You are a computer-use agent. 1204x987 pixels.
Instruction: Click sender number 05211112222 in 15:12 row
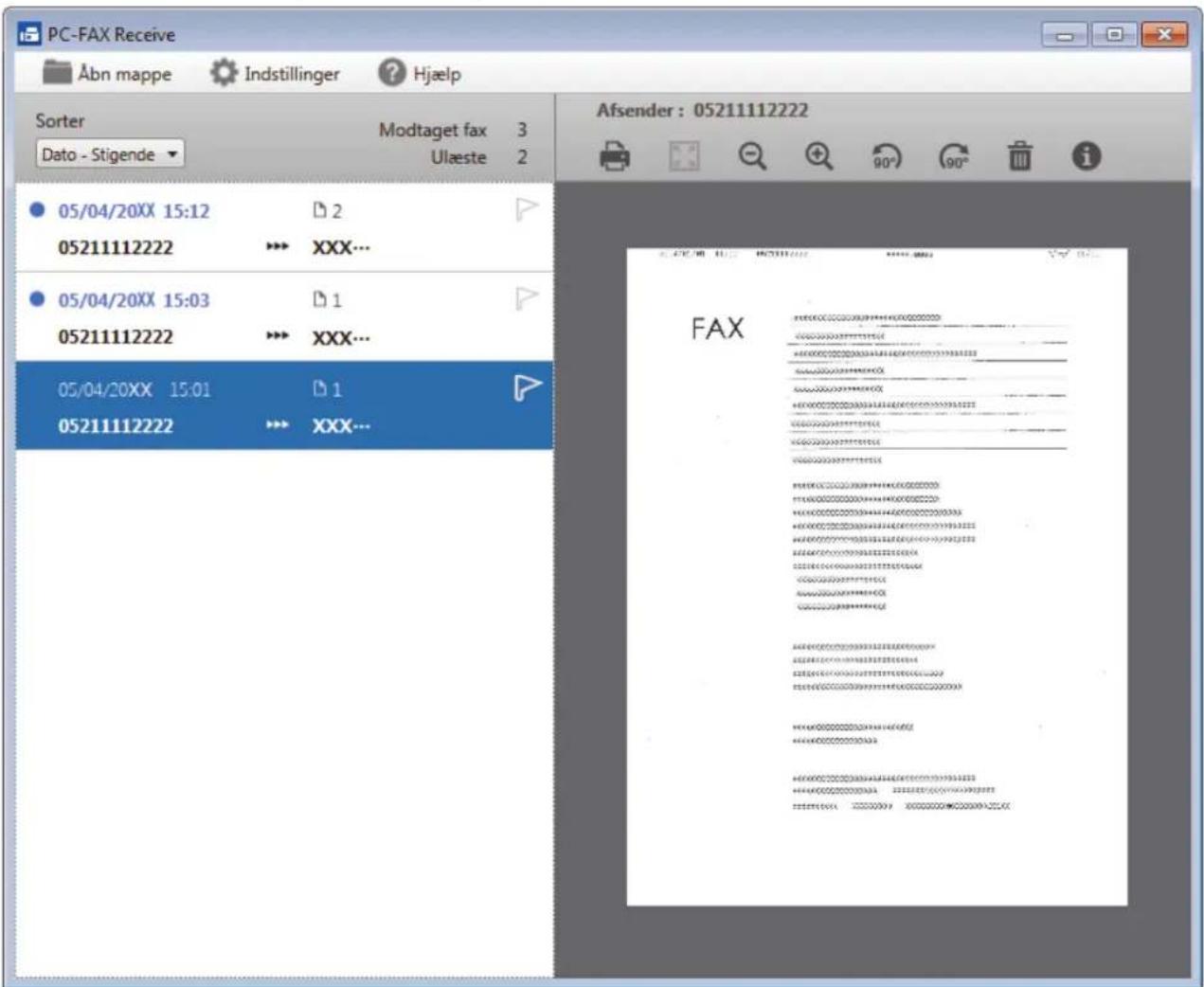coord(116,247)
